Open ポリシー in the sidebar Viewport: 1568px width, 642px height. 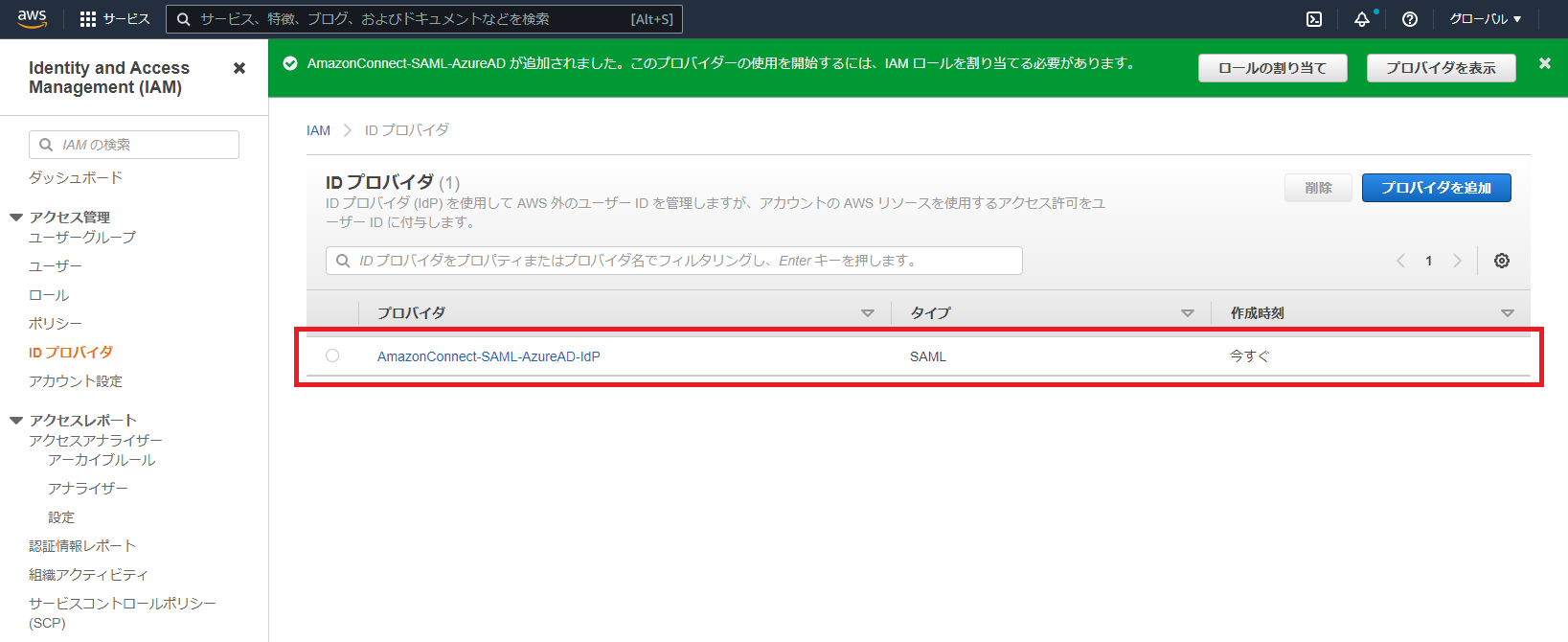[56, 324]
